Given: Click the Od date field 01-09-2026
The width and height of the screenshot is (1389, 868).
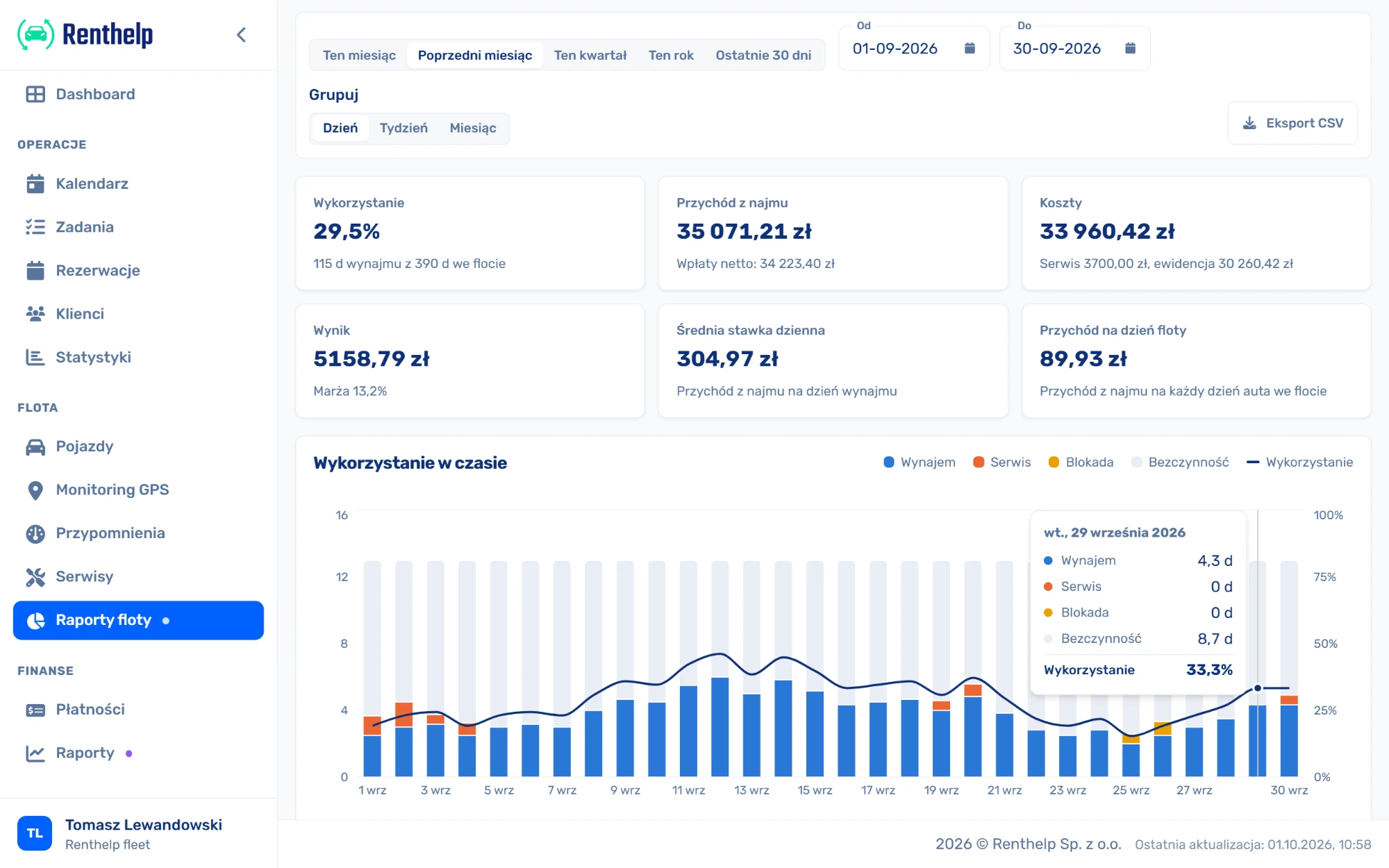Looking at the screenshot, I should click(914, 48).
